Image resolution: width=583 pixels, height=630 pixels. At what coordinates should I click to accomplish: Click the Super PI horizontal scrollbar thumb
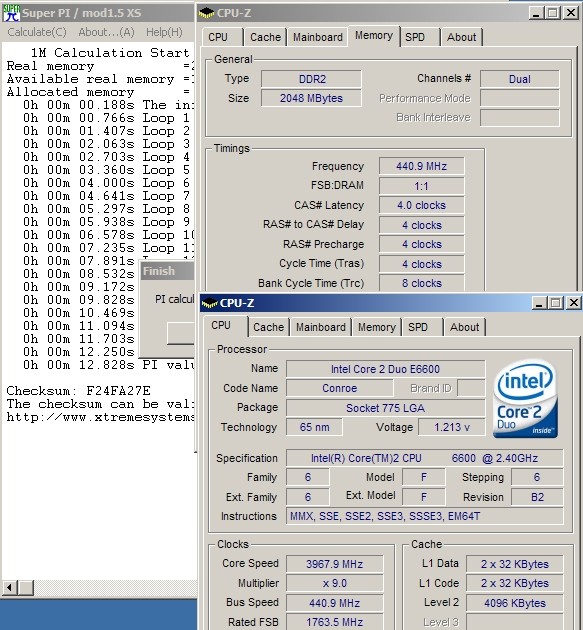click(x=26, y=588)
